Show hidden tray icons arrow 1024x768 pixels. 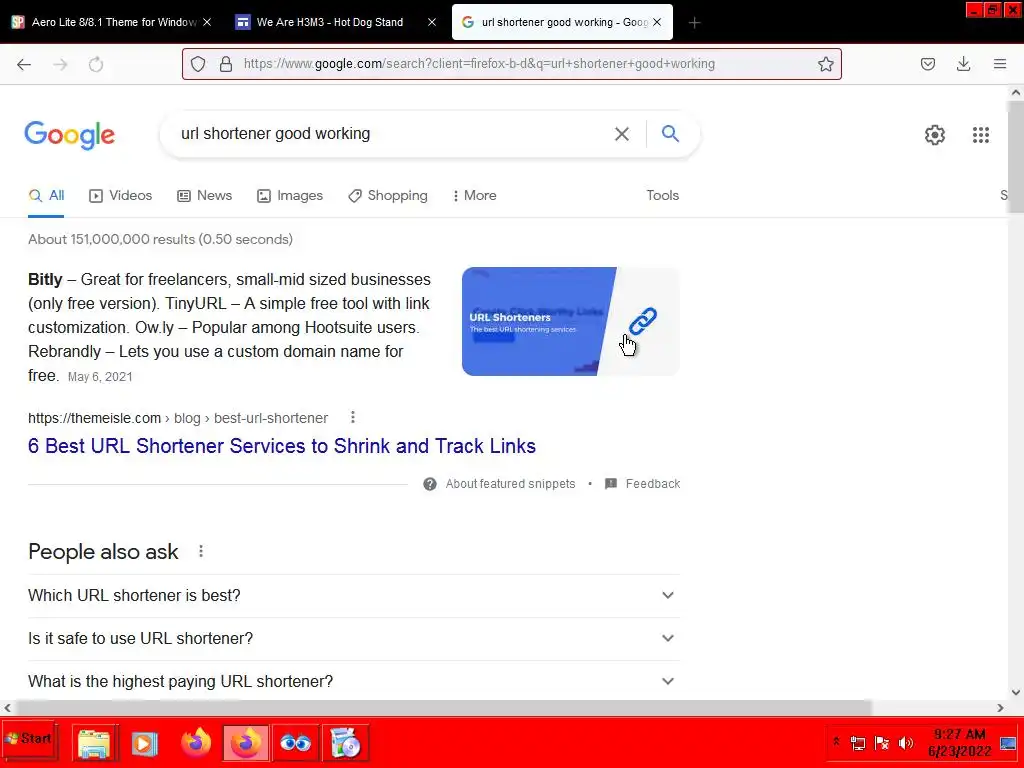(836, 742)
